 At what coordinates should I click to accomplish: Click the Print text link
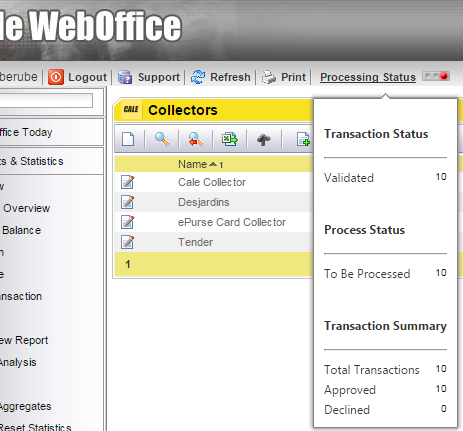coord(293,77)
